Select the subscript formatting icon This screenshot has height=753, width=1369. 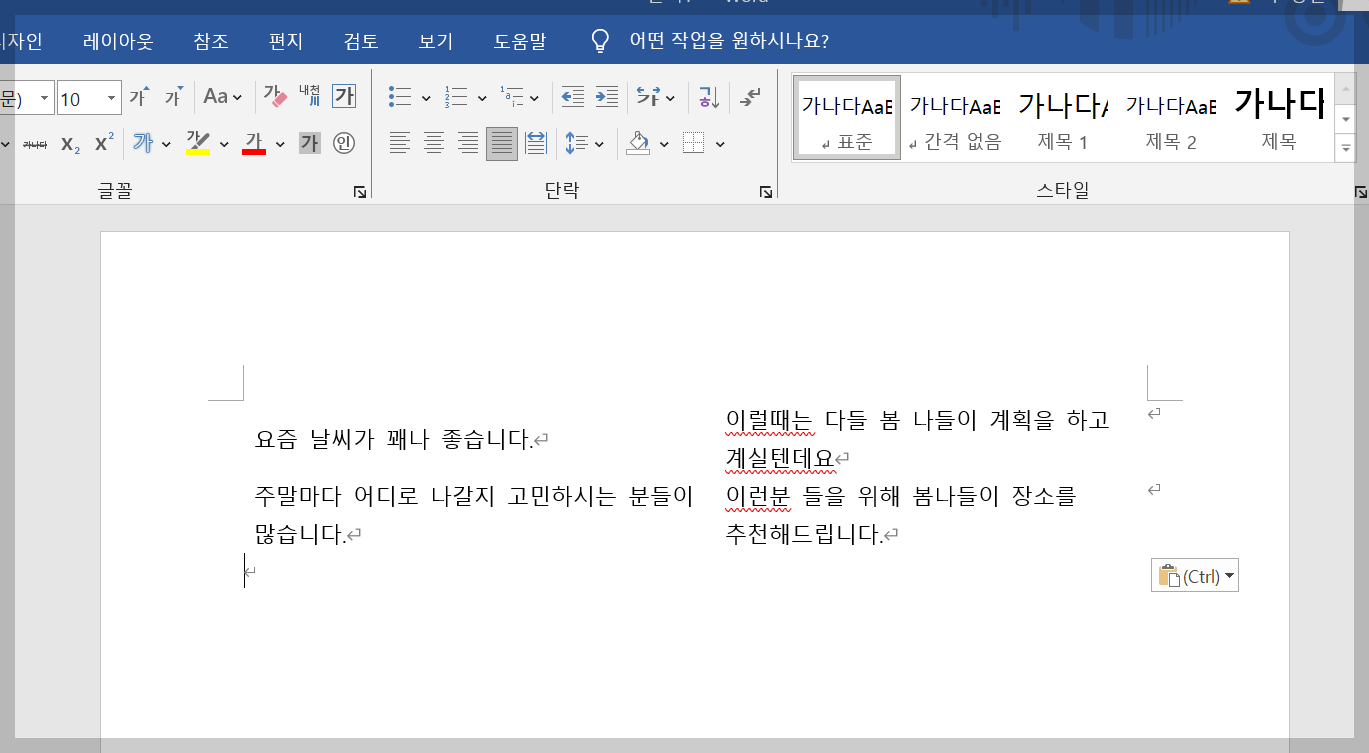pos(68,143)
